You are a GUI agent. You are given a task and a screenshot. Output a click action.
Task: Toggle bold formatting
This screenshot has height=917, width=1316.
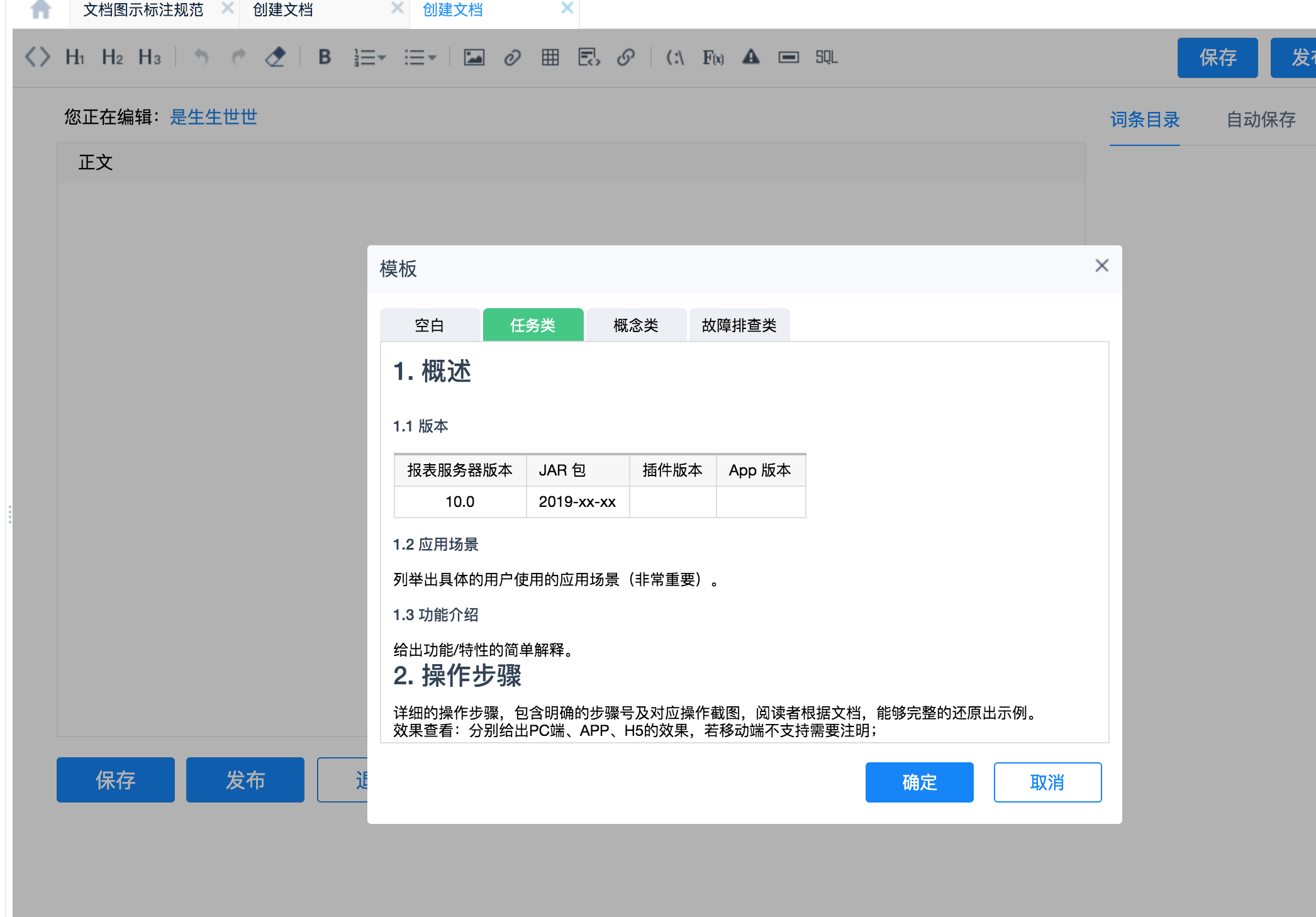pos(325,57)
